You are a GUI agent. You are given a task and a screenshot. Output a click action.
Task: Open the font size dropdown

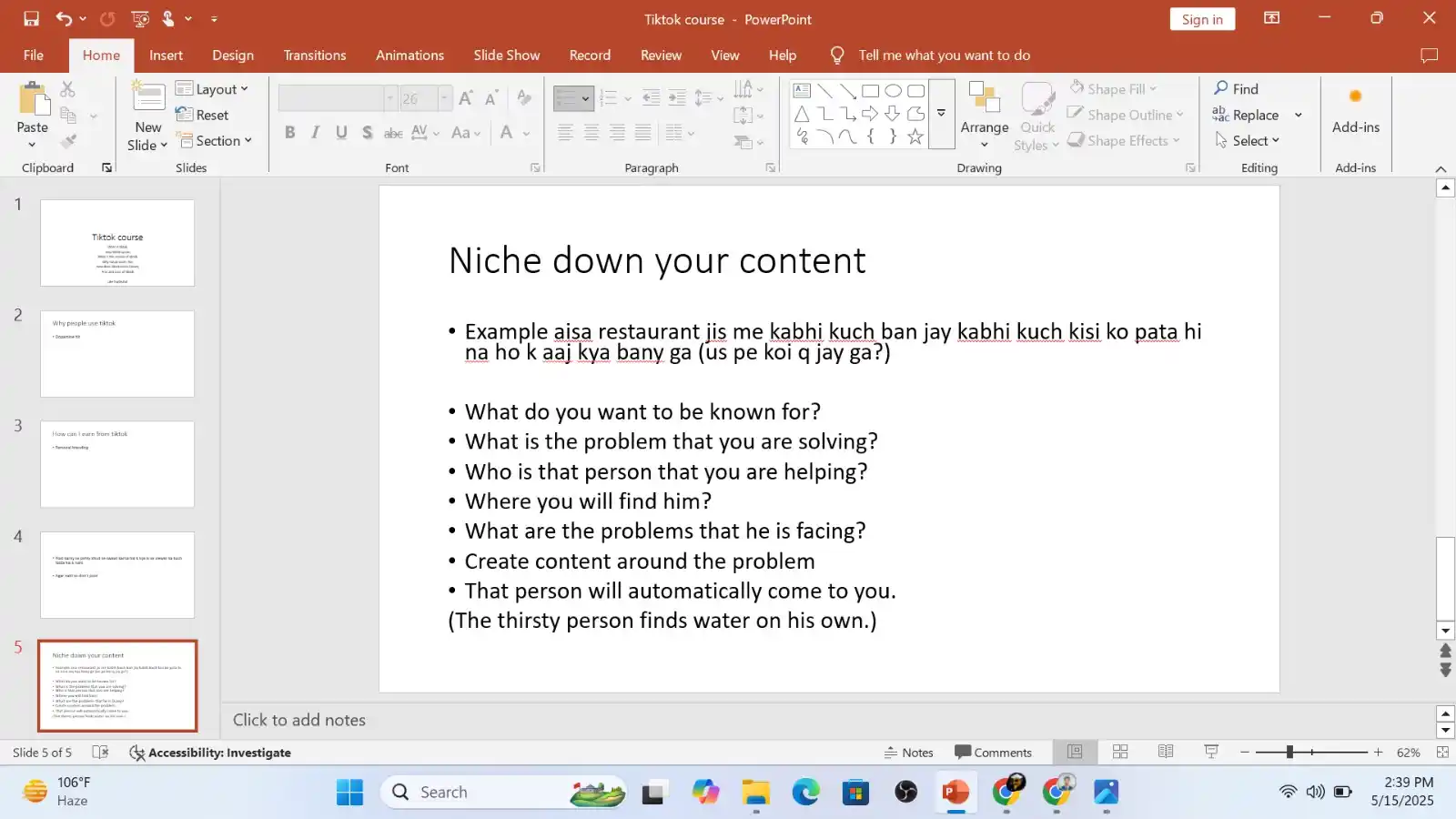click(444, 98)
